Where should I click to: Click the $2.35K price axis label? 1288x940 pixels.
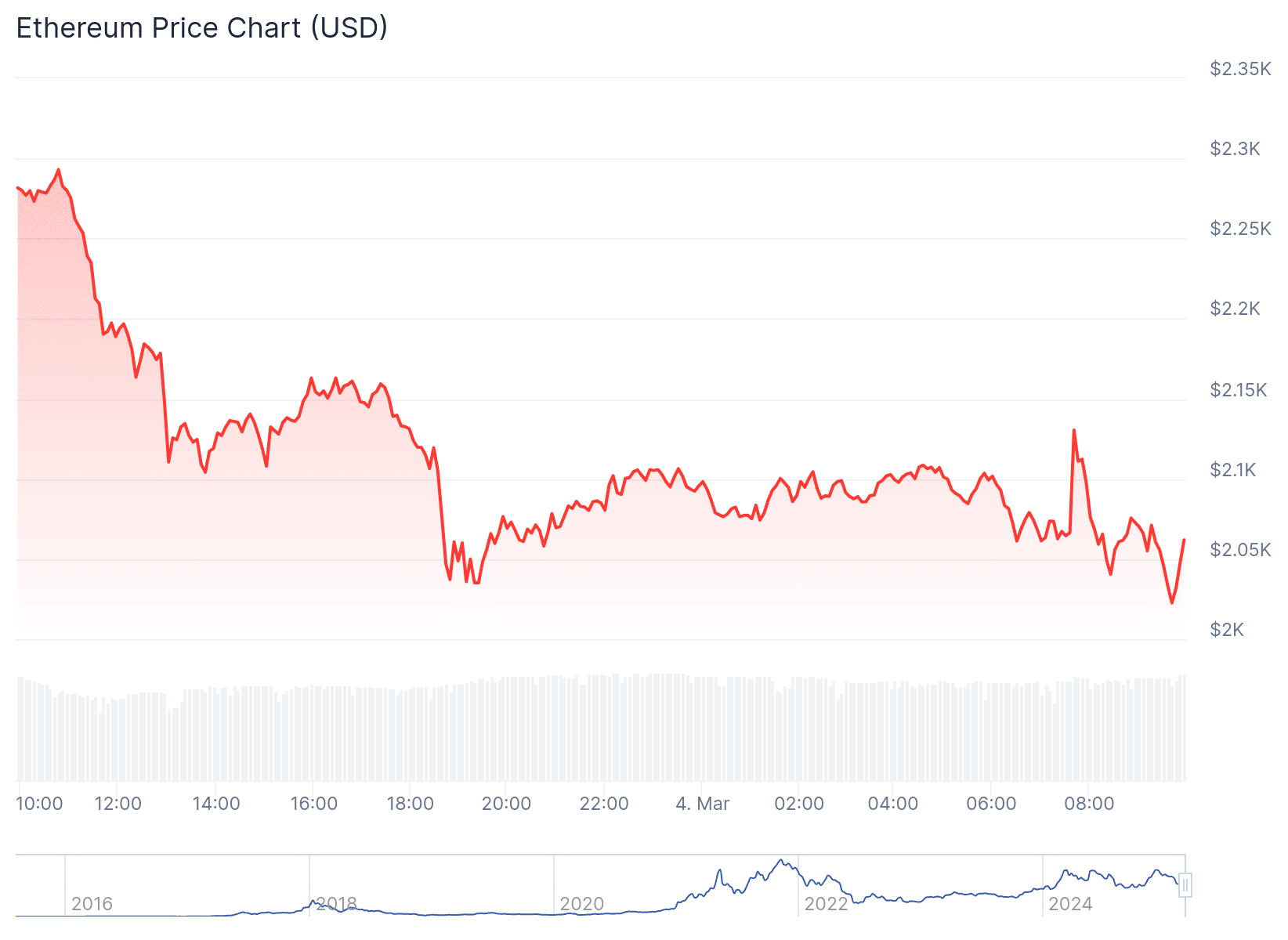[1240, 69]
